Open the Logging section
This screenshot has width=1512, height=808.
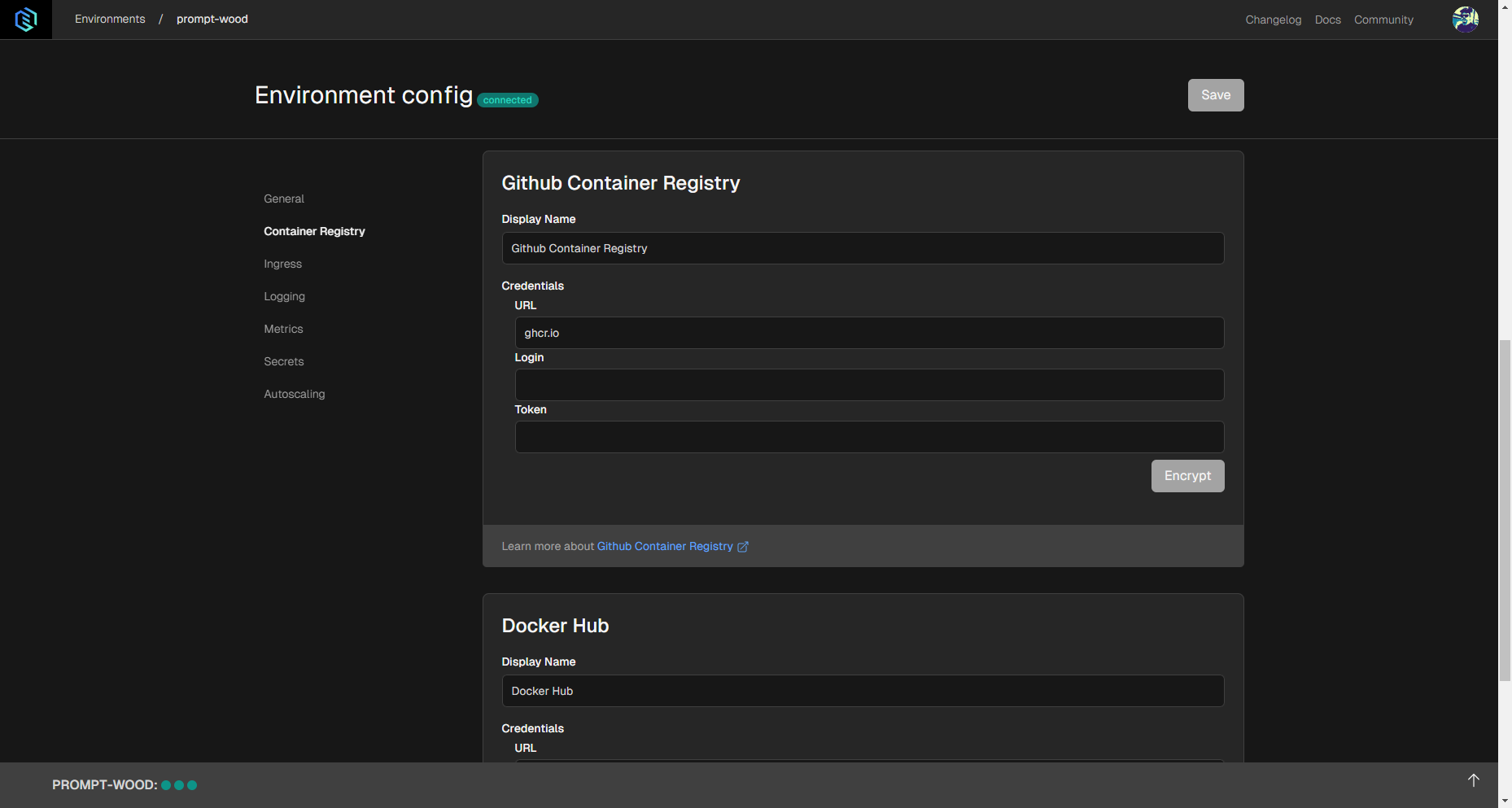click(284, 296)
